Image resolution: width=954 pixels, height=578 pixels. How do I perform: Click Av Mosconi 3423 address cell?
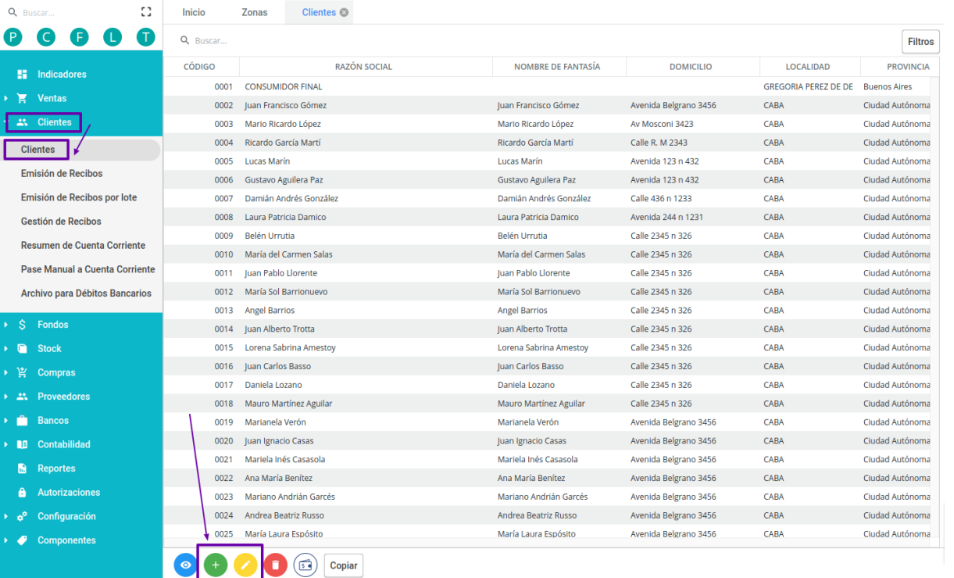[x=661, y=124]
